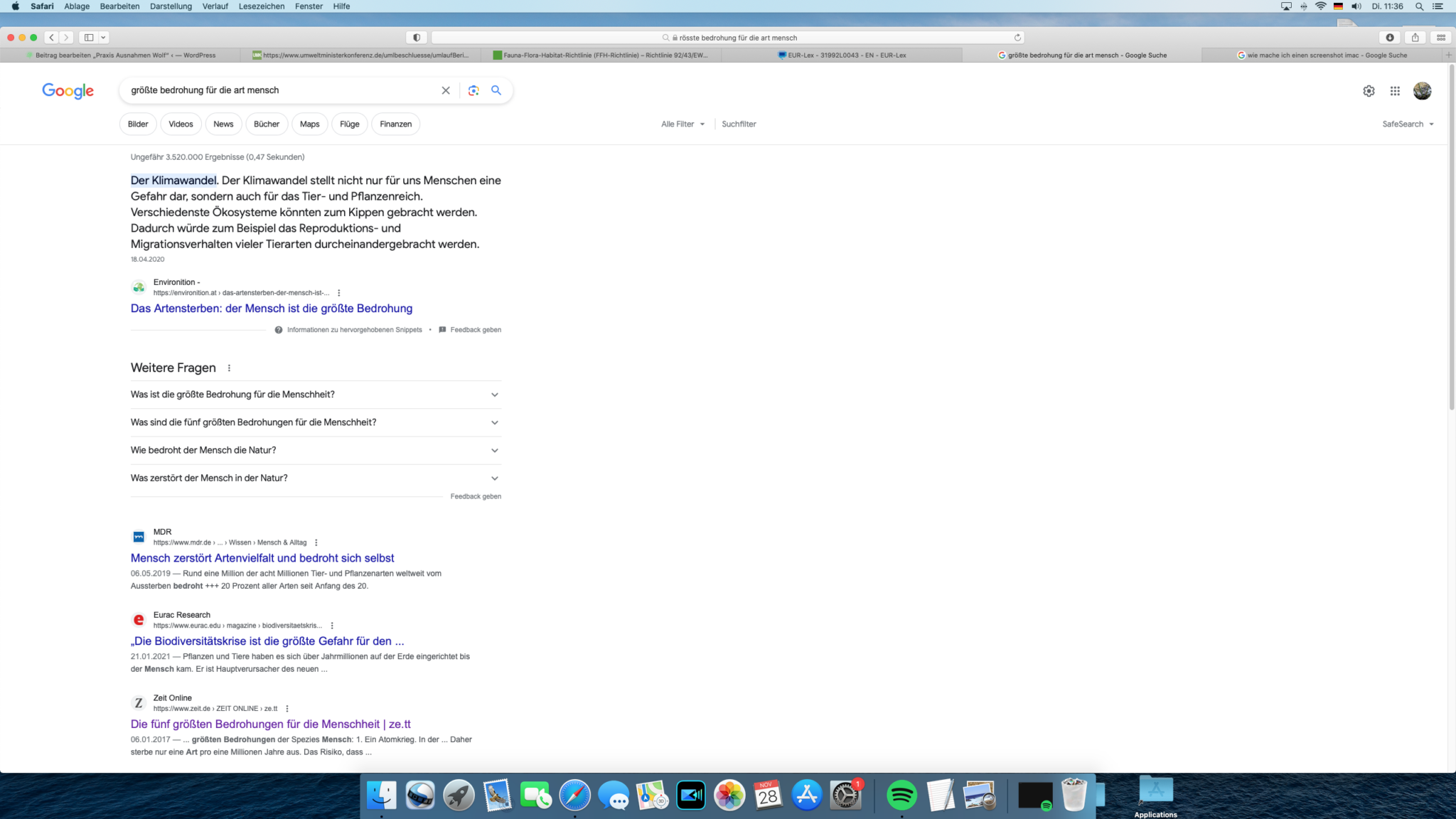Open Google Lens image search icon
Screen dimensions: 1456x819
click(x=473, y=90)
